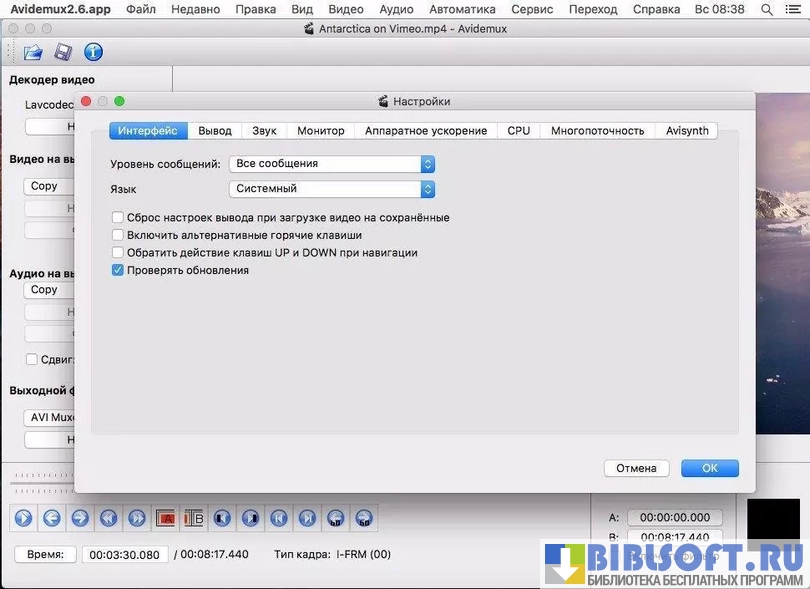Click the OK button in settings
810x589 pixels.
709,468
